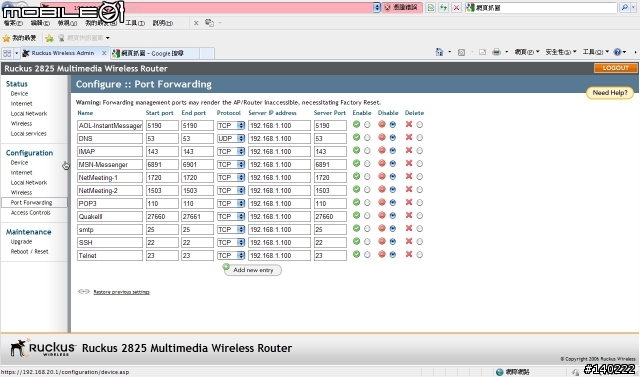Click End port field containing 6901
The image size is (640, 377).
tap(197, 164)
